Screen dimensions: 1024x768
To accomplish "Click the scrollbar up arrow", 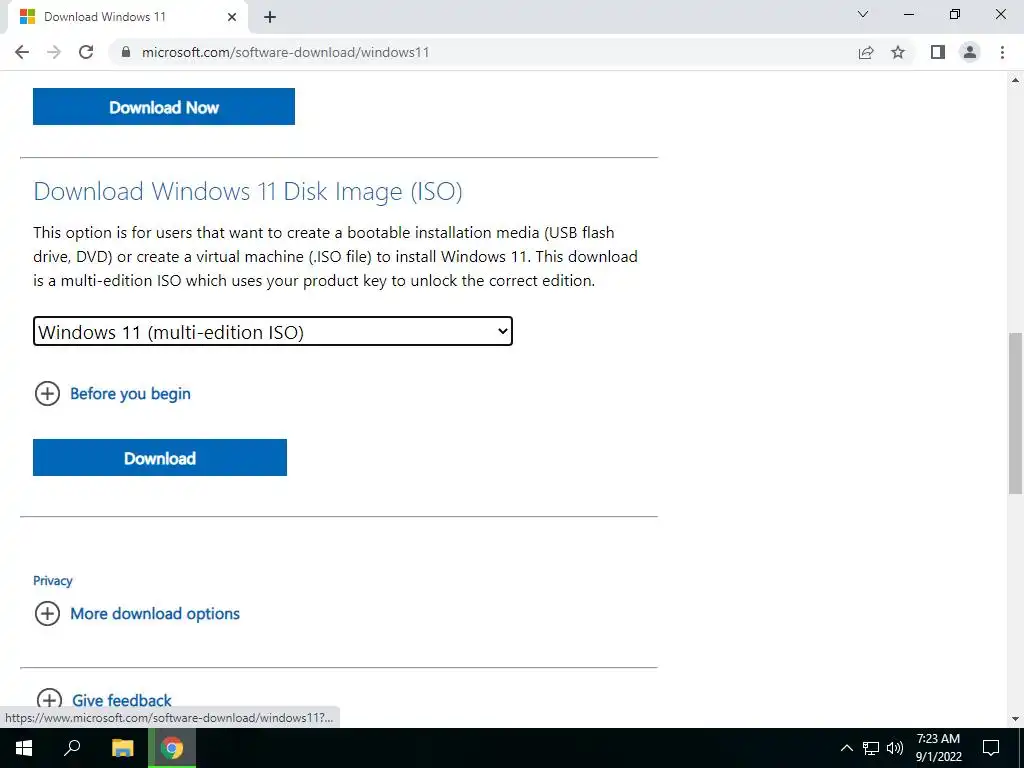I will [x=1016, y=80].
